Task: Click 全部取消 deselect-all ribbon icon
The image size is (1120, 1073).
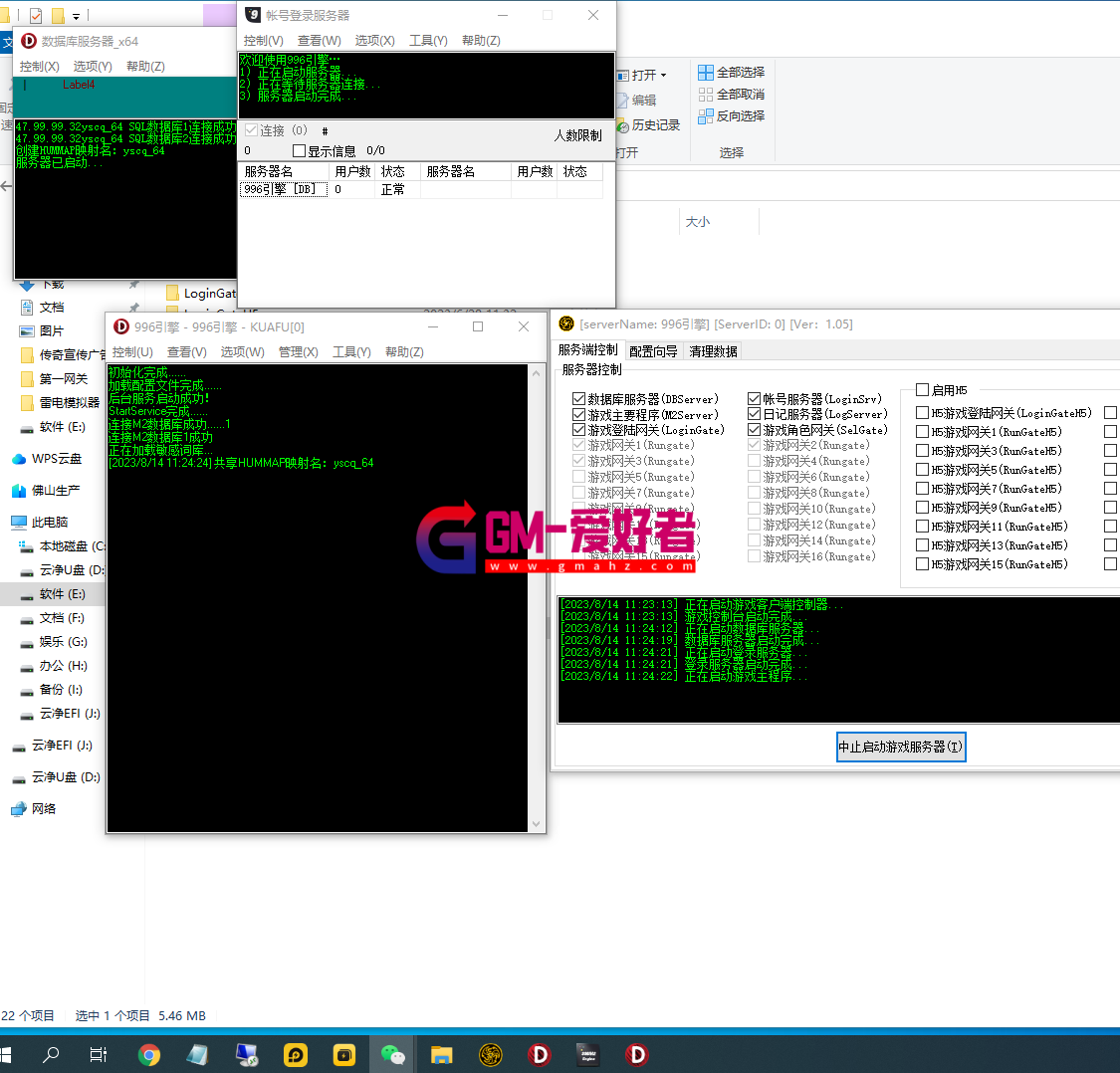Action: pyautogui.click(x=706, y=95)
